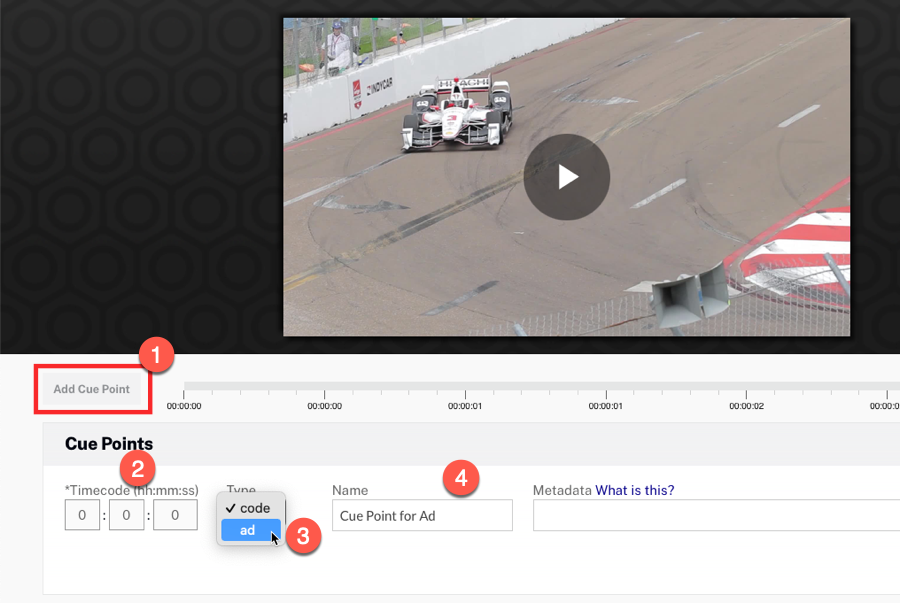Click the red number 4 badge
900x603 pixels.
(x=460, y=479)
